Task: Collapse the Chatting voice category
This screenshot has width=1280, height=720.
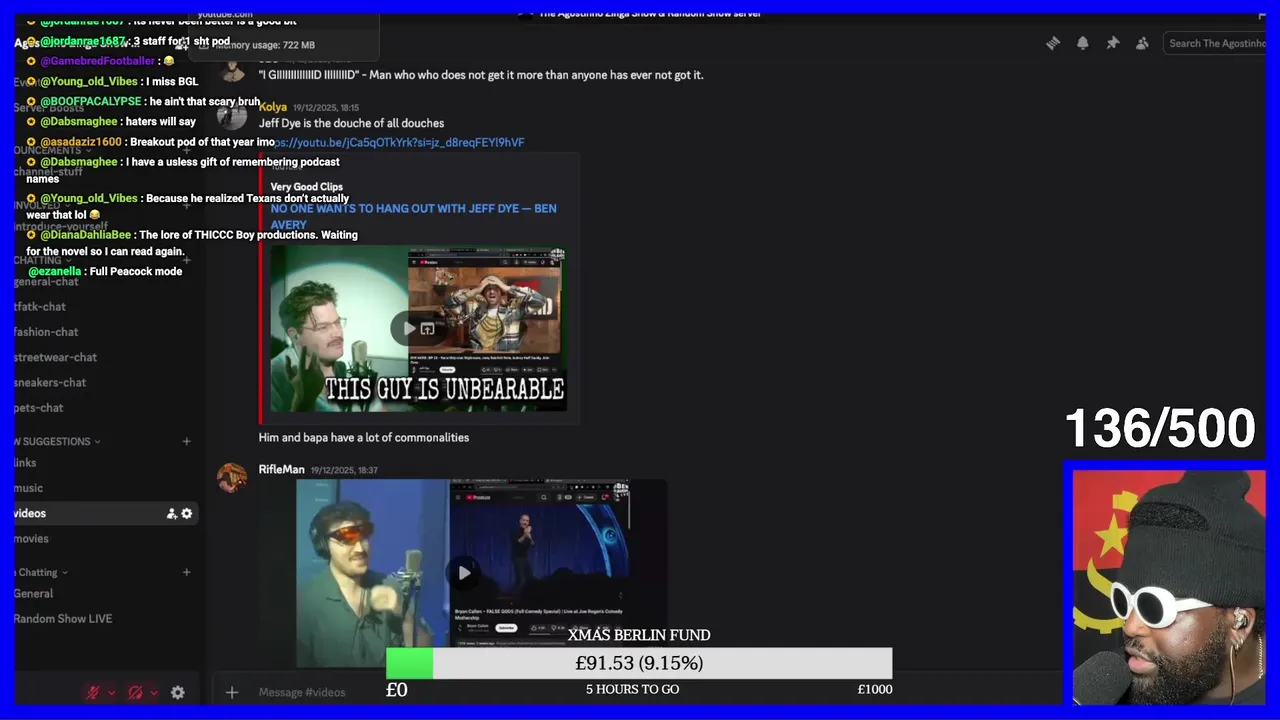Action: 40,572
